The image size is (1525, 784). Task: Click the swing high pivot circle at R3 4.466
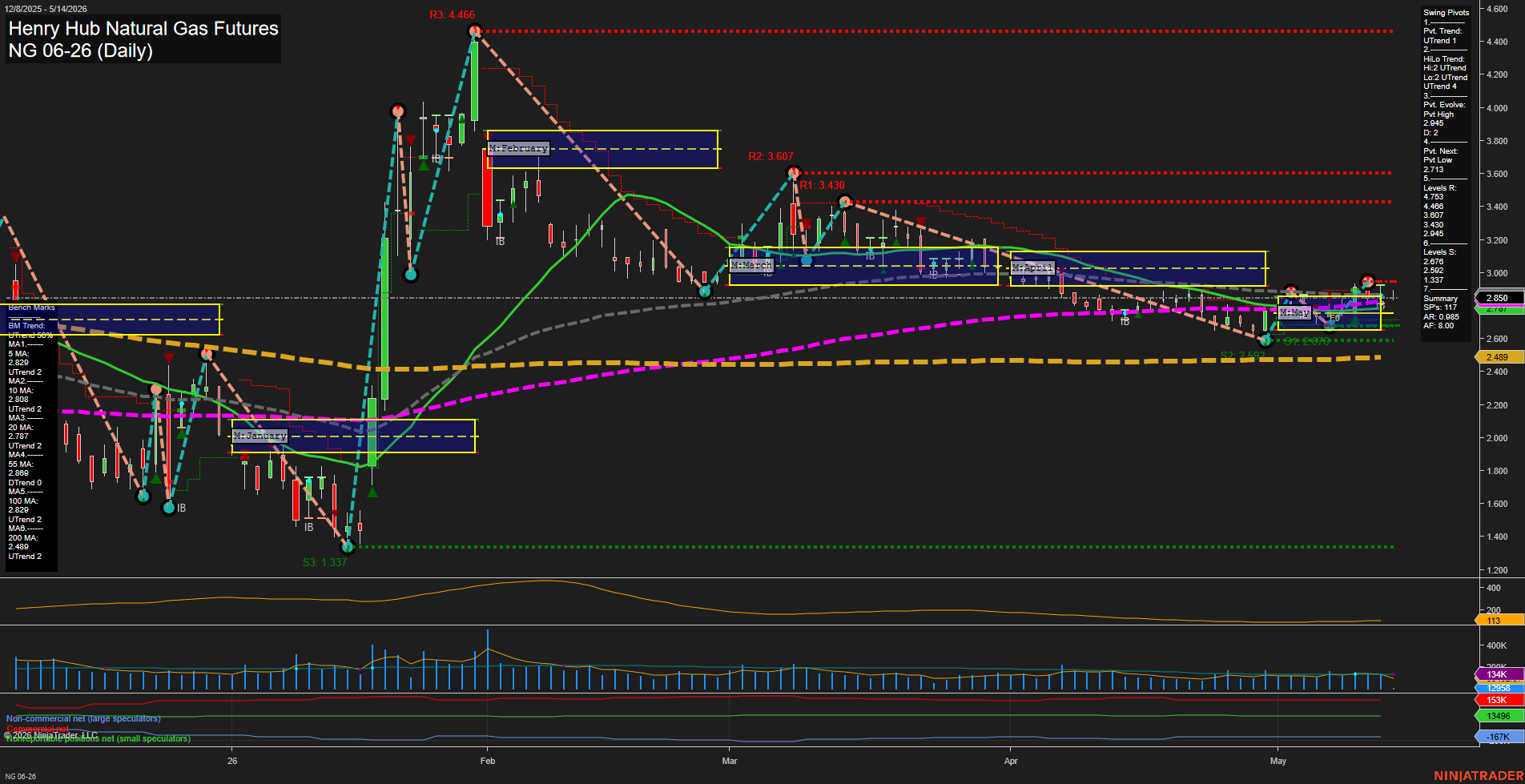pyautogui.click(x=475, y=32)
